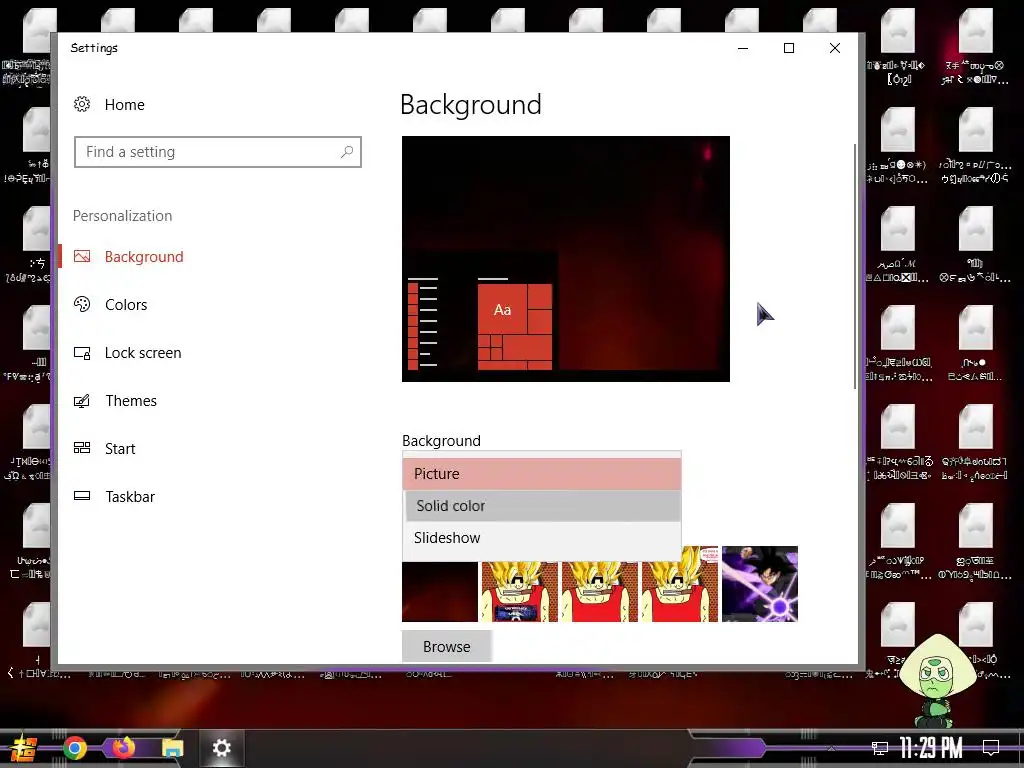
Task: Launch Google Chrome from the taskbar
Action: click(75, 748)
